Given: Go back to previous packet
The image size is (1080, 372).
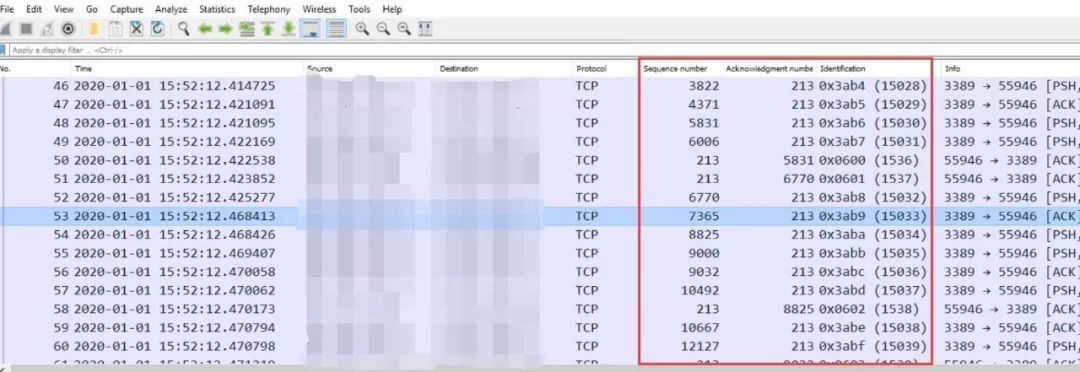Looking at the screenshot, I should point(205,29).
